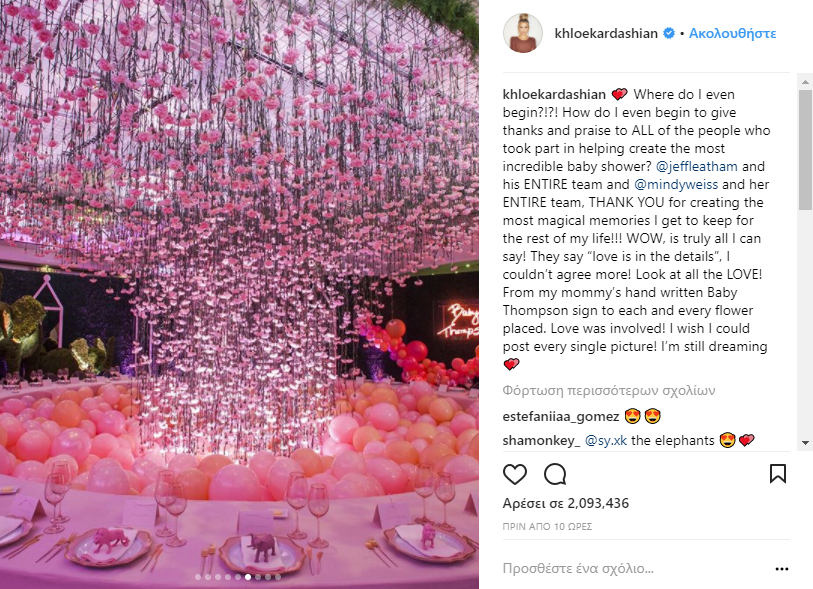This screenshot has height=589, width=813.
Task: Expand Φόρτωση περισσότερων σχολίων to load comments
Action: point(609,390)
